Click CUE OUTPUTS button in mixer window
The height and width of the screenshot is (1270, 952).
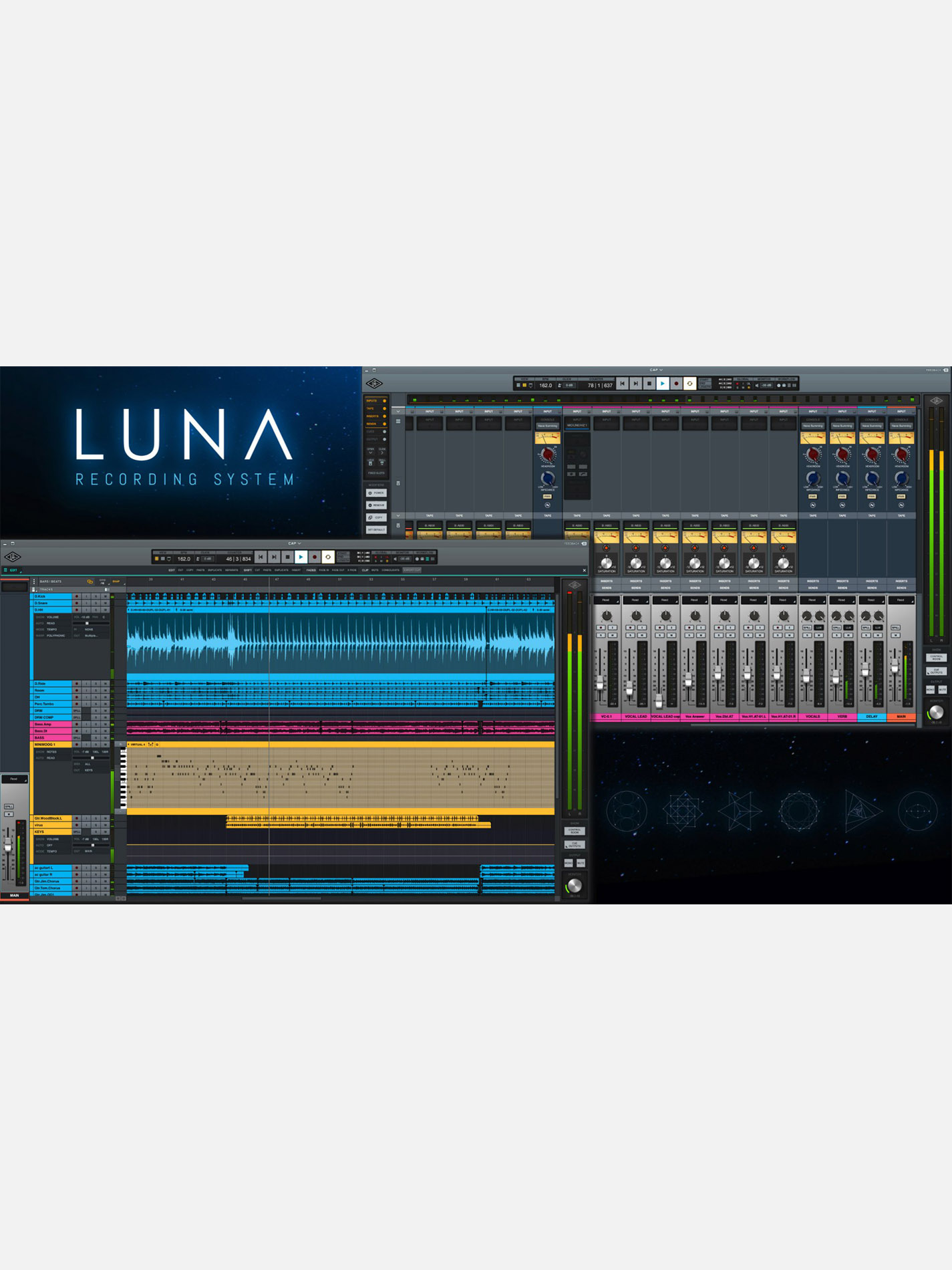click(937, 671)
